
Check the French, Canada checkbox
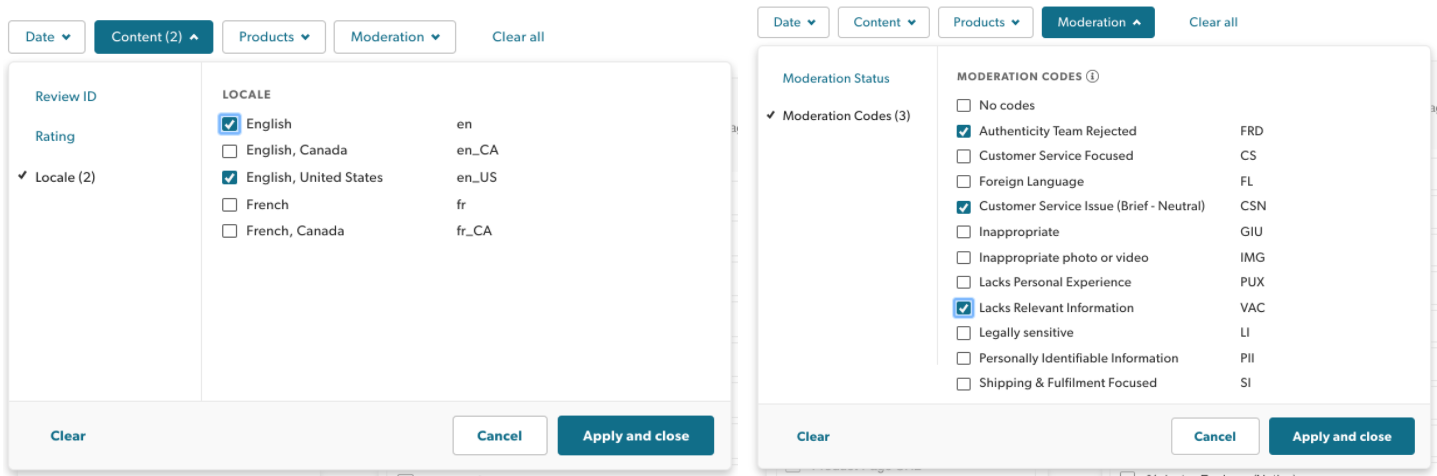tap(230, 231)
